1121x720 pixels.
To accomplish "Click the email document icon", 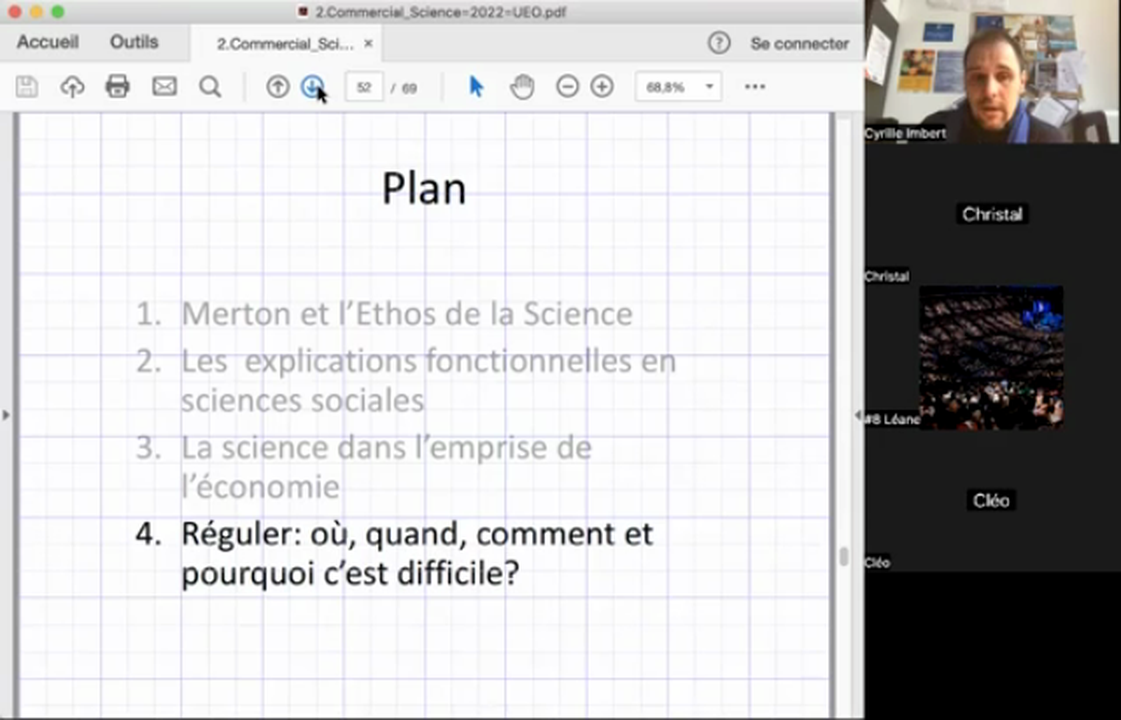I will 163,87.
